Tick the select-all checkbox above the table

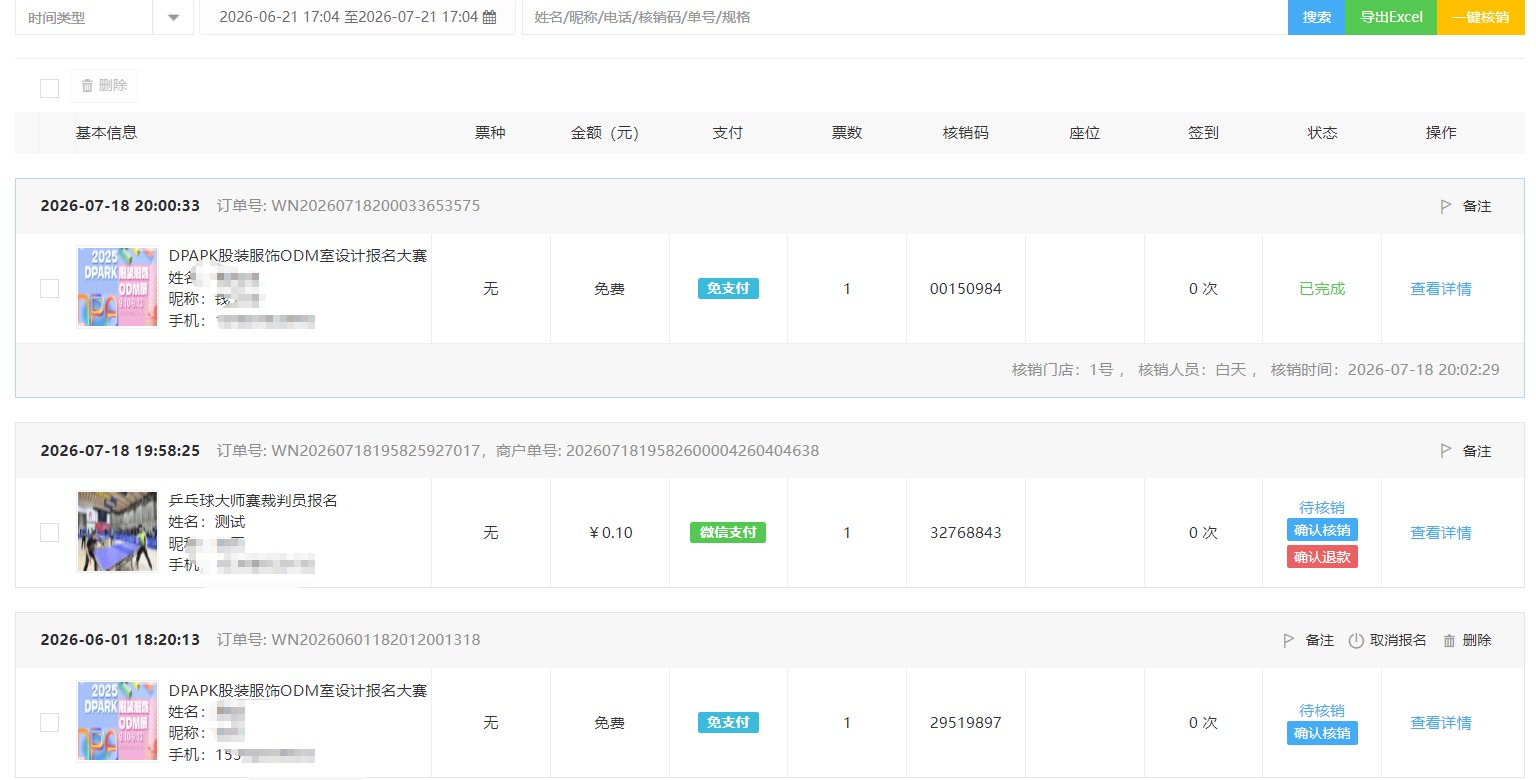tap(49, 88)
